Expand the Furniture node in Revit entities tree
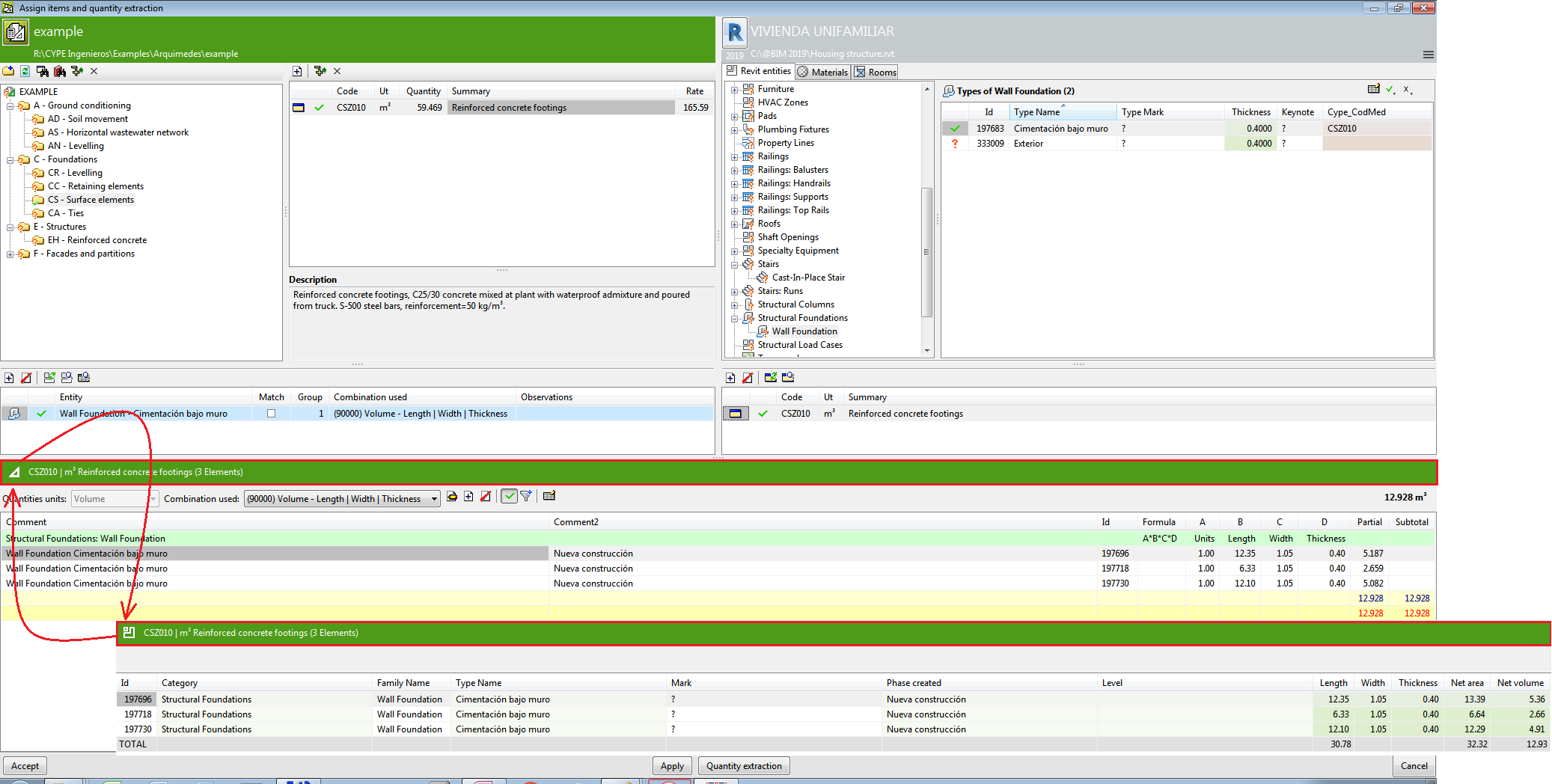1552x784 pixels. click(x=734, y=89)
